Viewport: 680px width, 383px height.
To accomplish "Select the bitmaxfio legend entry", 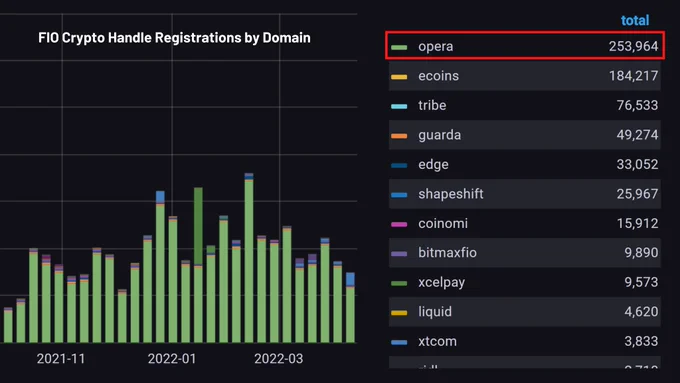I will pos(525,252).
